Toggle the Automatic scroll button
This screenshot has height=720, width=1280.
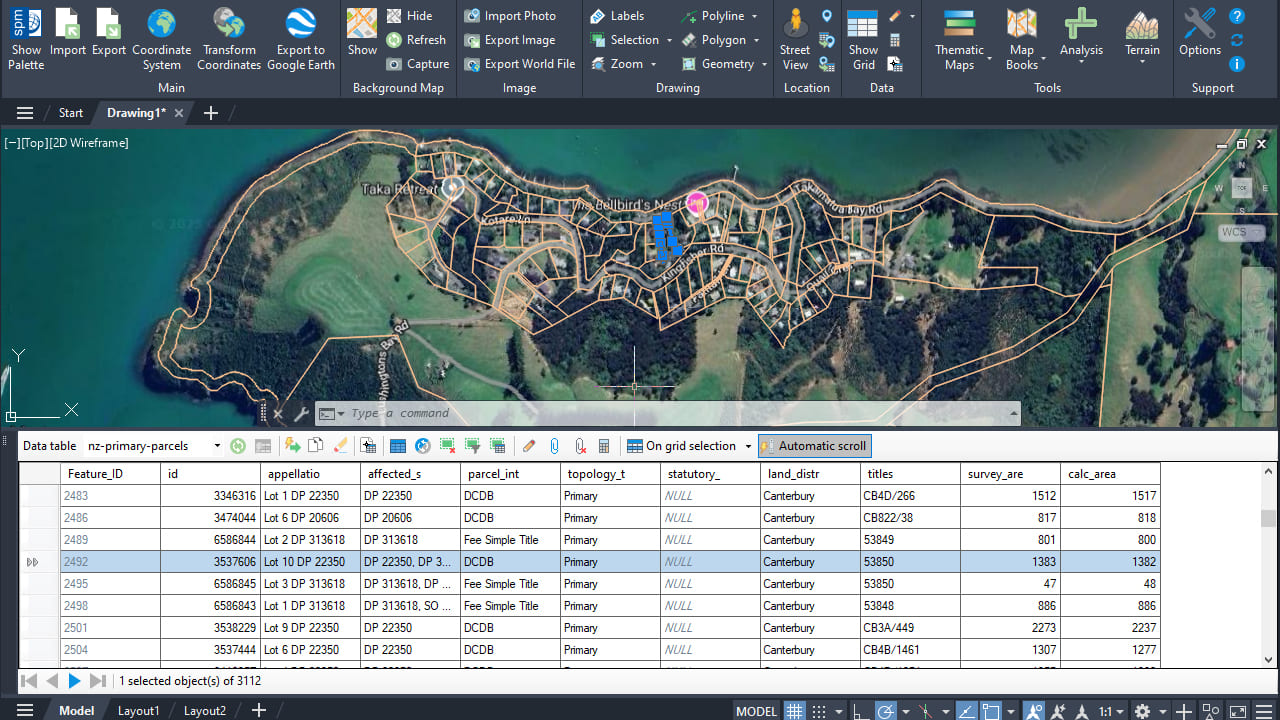point(814,446)
